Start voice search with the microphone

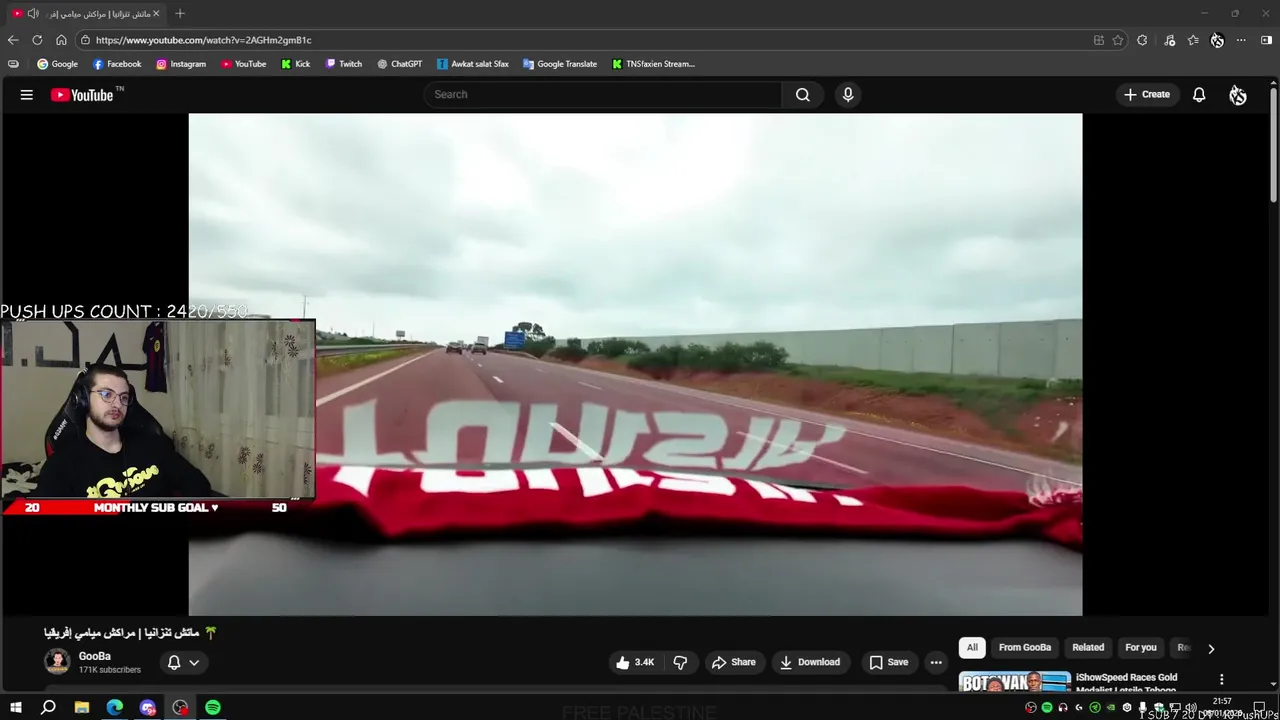tap(848, 95)
